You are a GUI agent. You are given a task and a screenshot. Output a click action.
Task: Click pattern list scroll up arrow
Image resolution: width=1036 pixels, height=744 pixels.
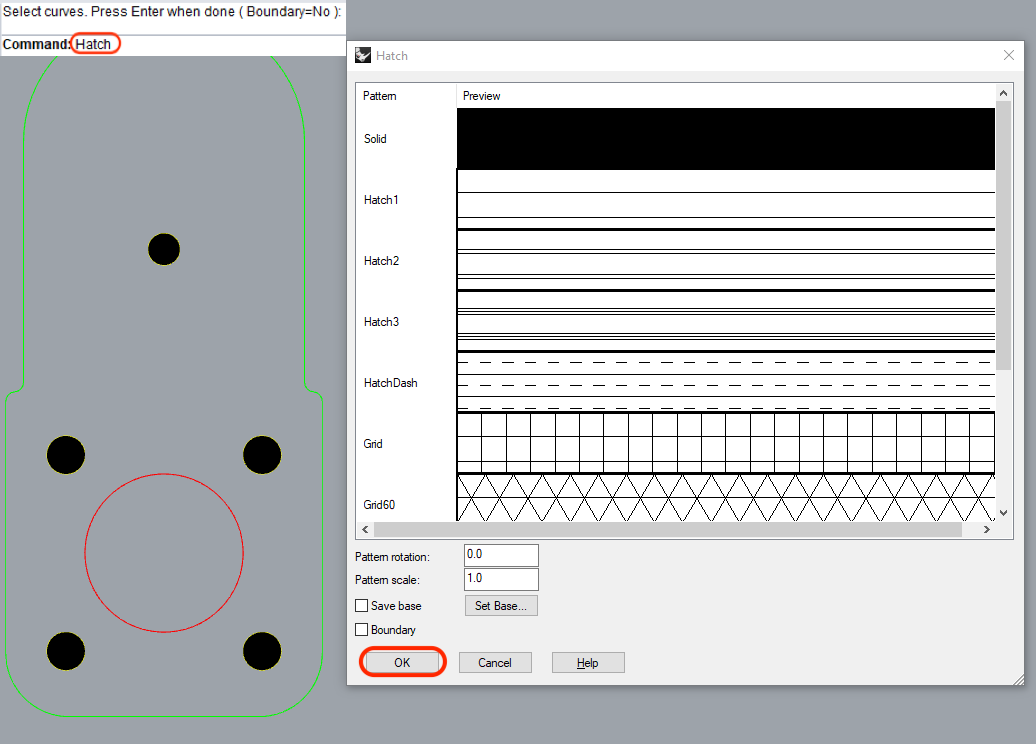coord(1004,94)
